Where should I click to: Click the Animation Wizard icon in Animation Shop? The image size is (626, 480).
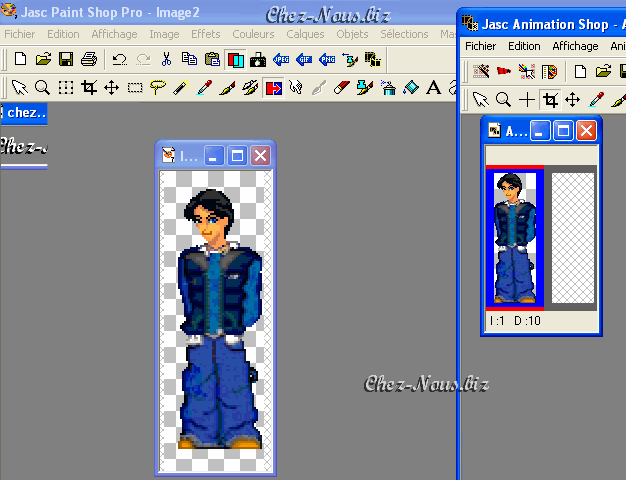click(x=481, y=72)
